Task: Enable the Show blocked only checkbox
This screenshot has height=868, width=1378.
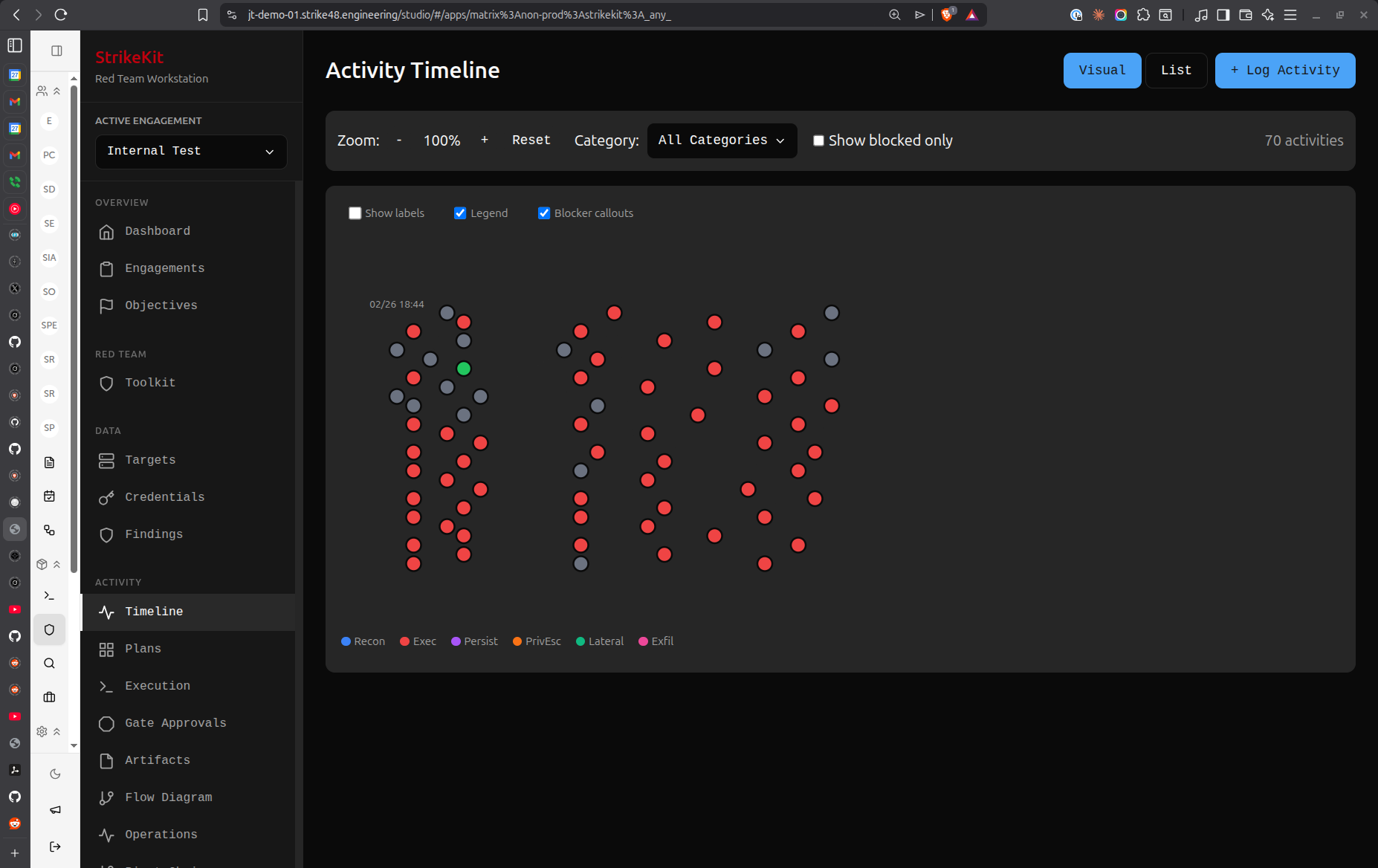Action: pyautogui.click(x=818, y=140)
